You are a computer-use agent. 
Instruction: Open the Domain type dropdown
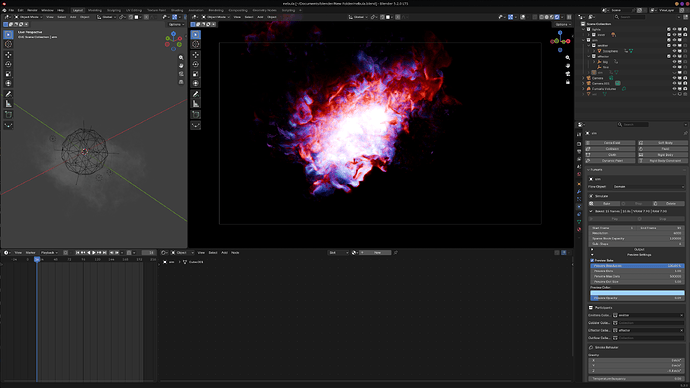pos(649,187)
